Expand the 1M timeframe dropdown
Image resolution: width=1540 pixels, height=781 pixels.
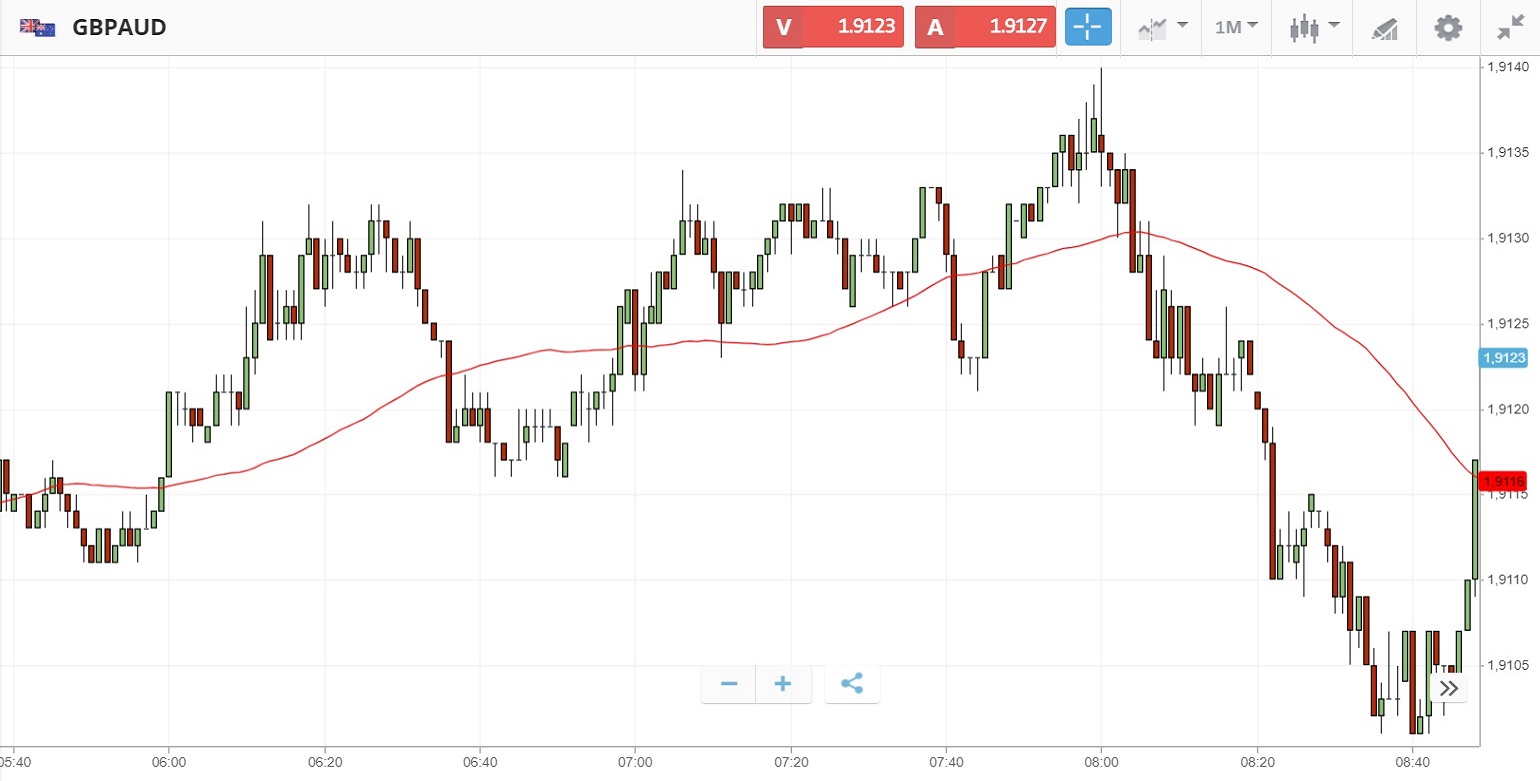(x=1235, y=27)
